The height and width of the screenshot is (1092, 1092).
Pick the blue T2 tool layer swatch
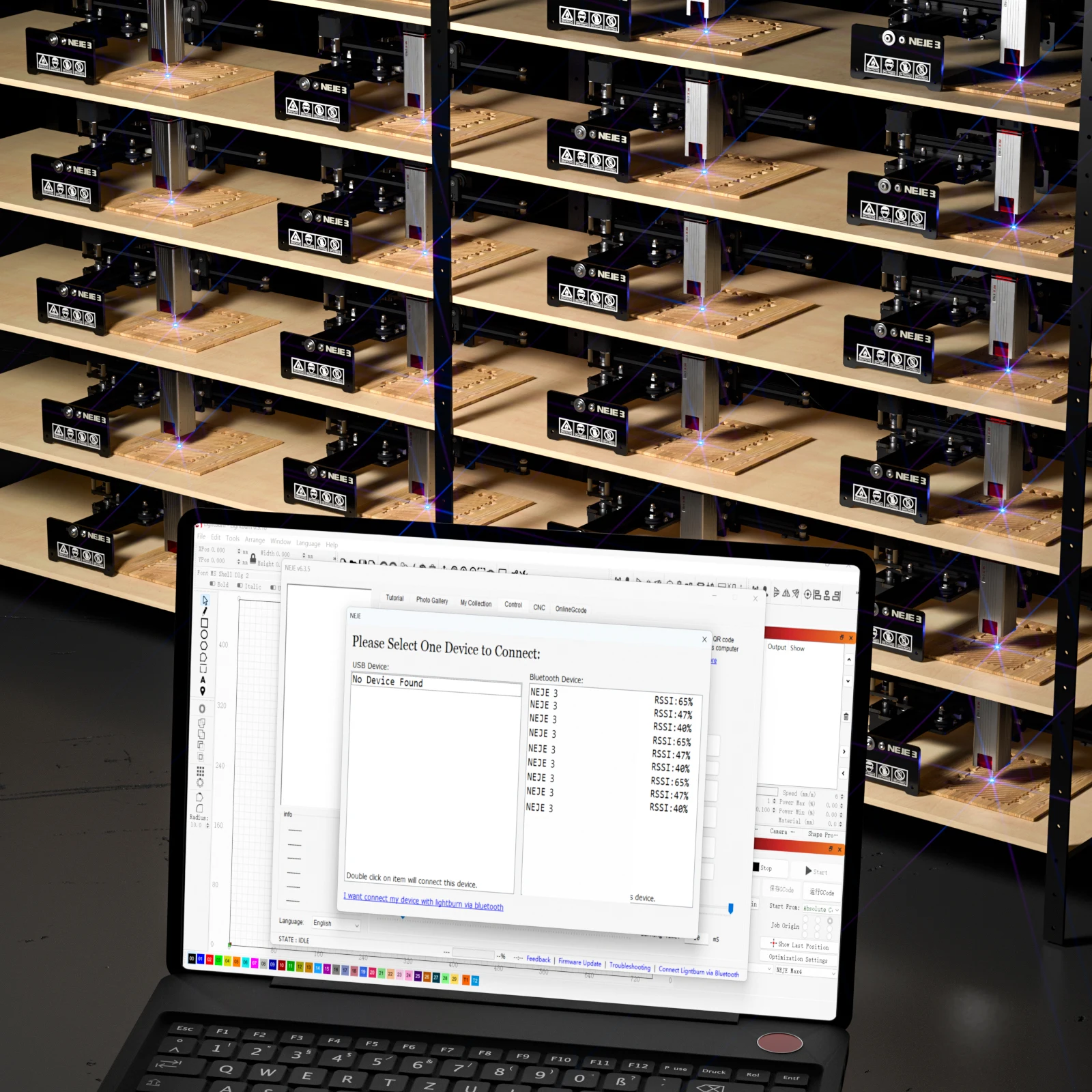(475, 981)
